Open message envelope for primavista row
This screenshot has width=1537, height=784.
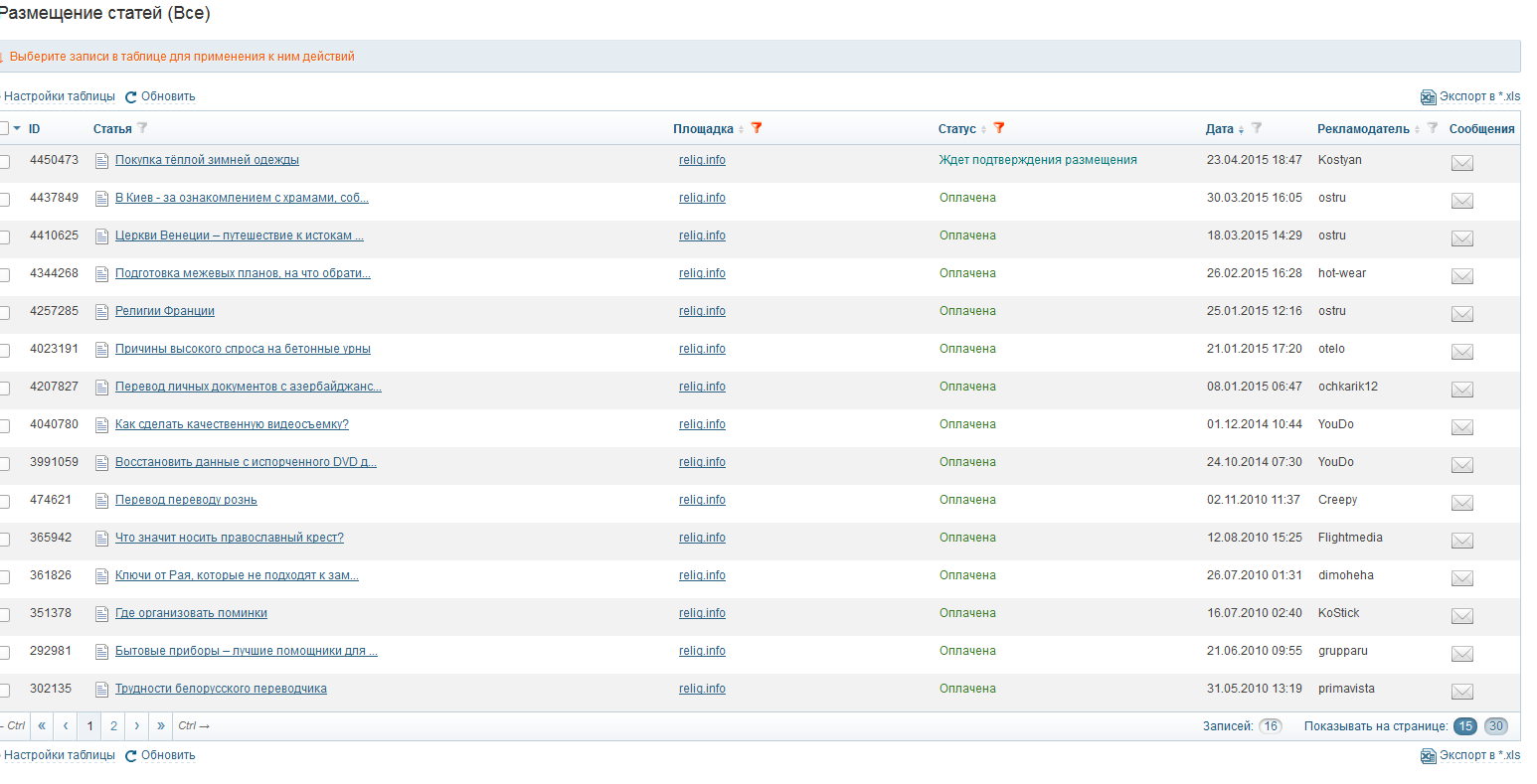click(x=1461, y=692)
